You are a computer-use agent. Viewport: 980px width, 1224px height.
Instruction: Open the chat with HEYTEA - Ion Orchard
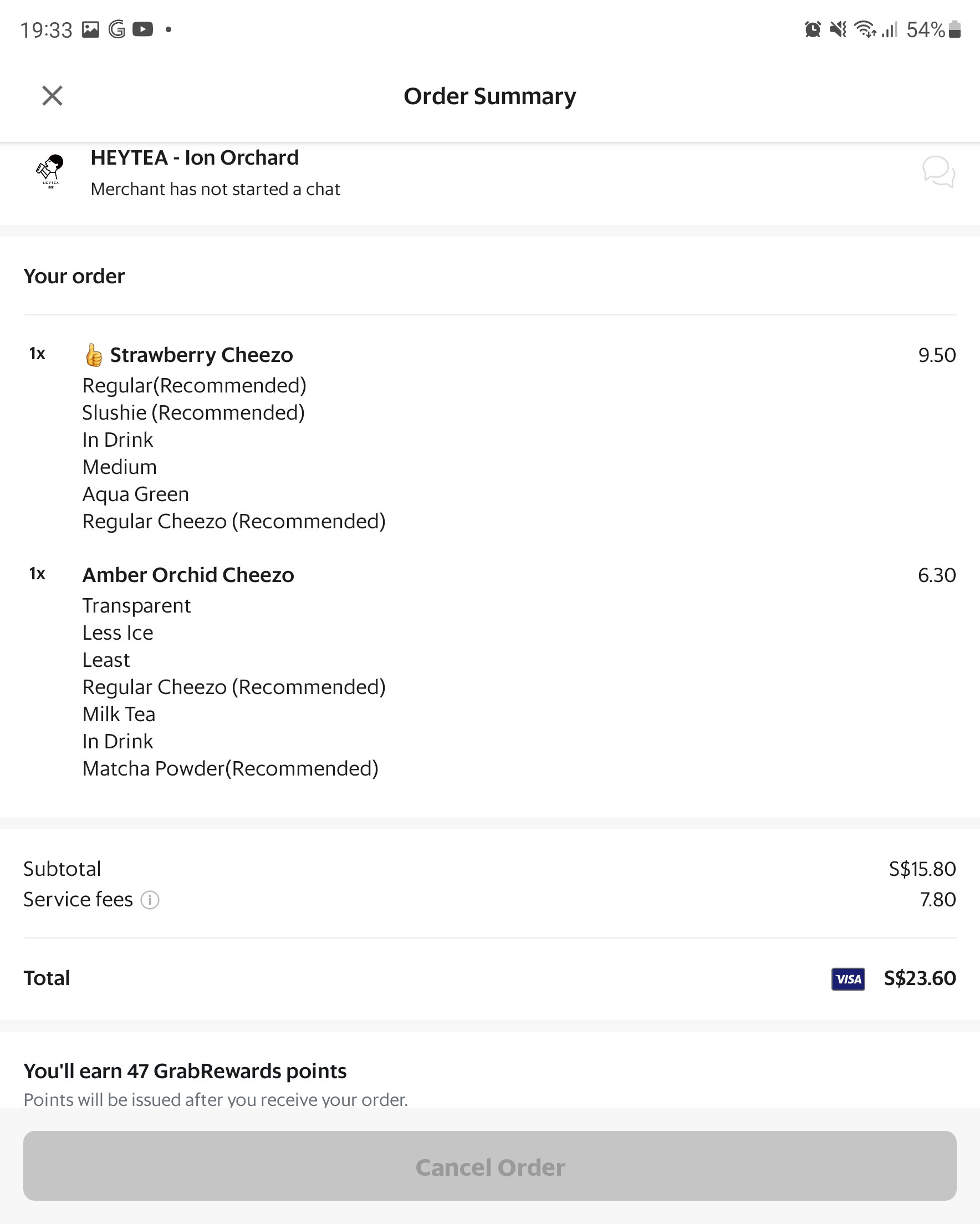pos(938,173)
